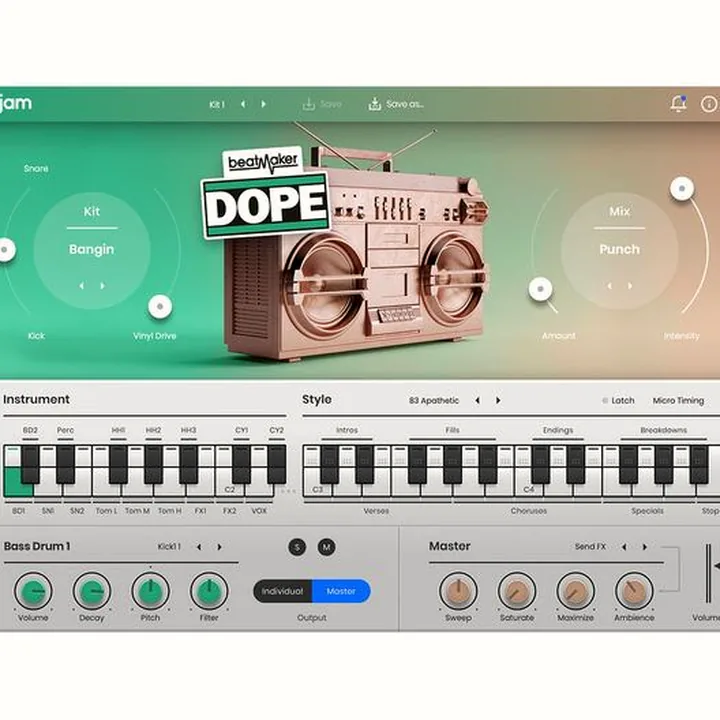Click the Pitch knob
Image resolution: width=720 pixels, height=720 pixels.
pyautogui.click(x=150, y=591)
